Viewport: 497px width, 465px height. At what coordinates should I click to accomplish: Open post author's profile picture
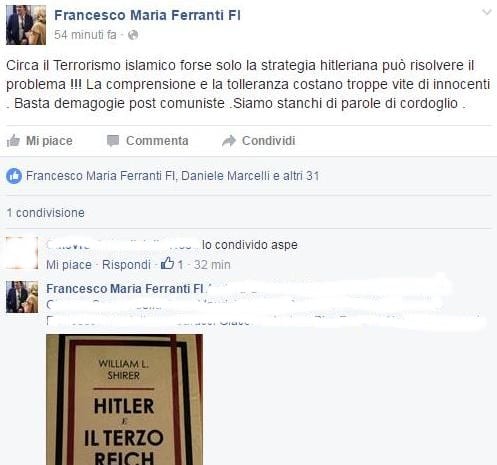click(x=26, y=25)
